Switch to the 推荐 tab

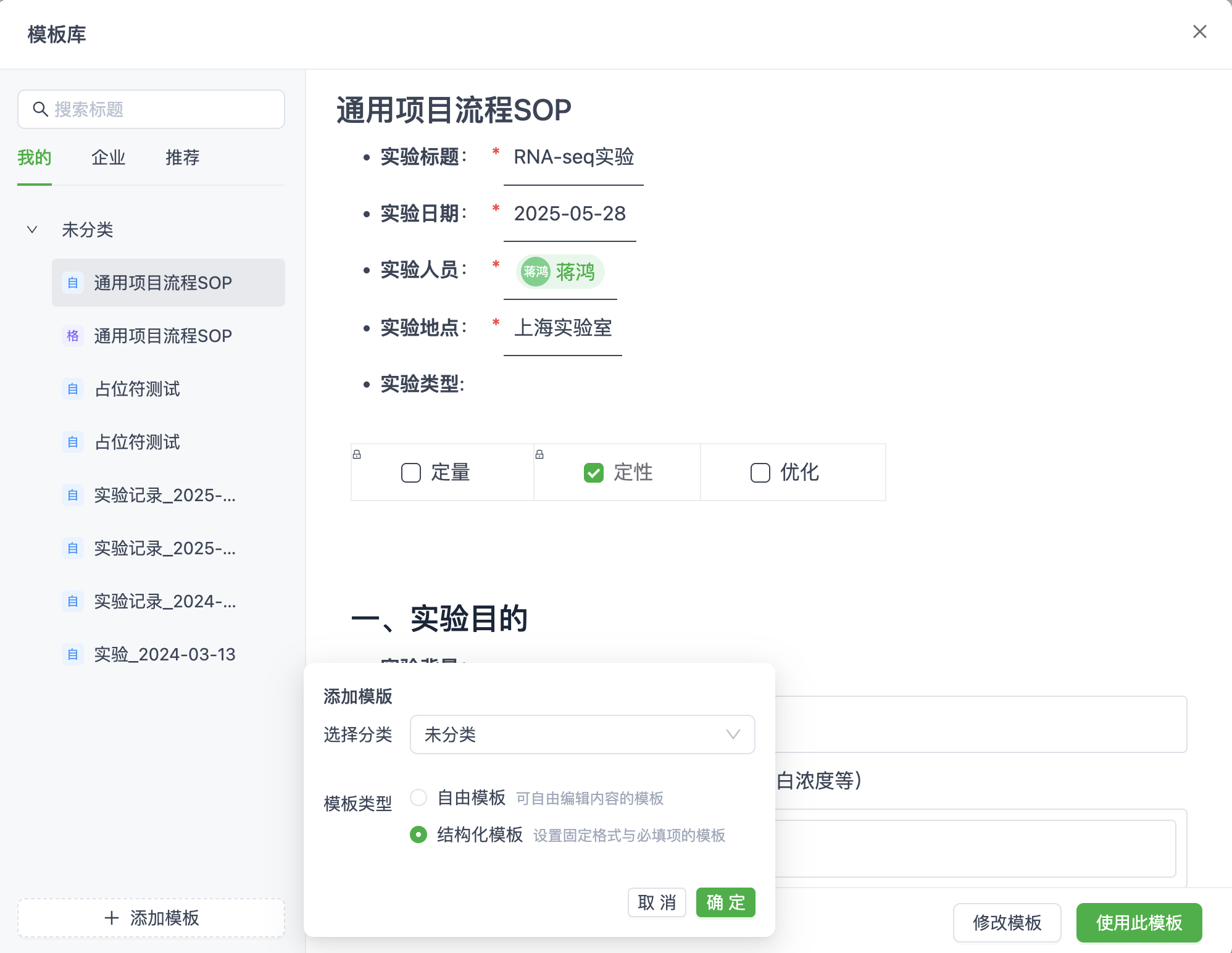[x=182, y=158]
